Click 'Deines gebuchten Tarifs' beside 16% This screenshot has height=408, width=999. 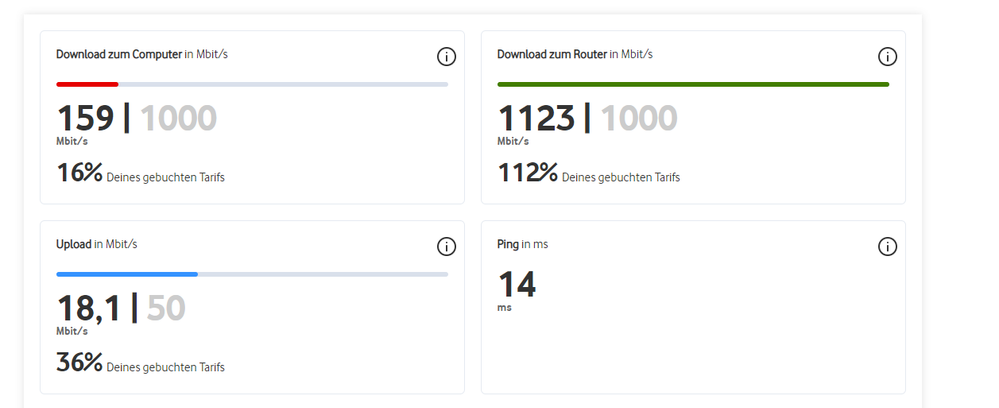pos(166,177)
